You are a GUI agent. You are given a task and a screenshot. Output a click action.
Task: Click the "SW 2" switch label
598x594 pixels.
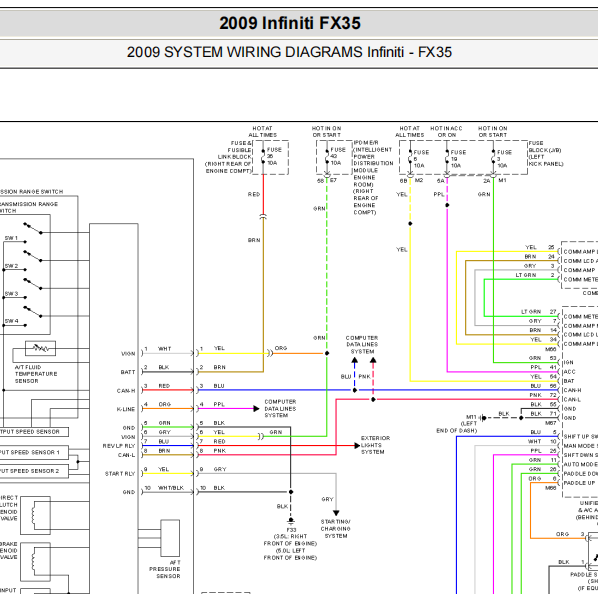(11, 266)
